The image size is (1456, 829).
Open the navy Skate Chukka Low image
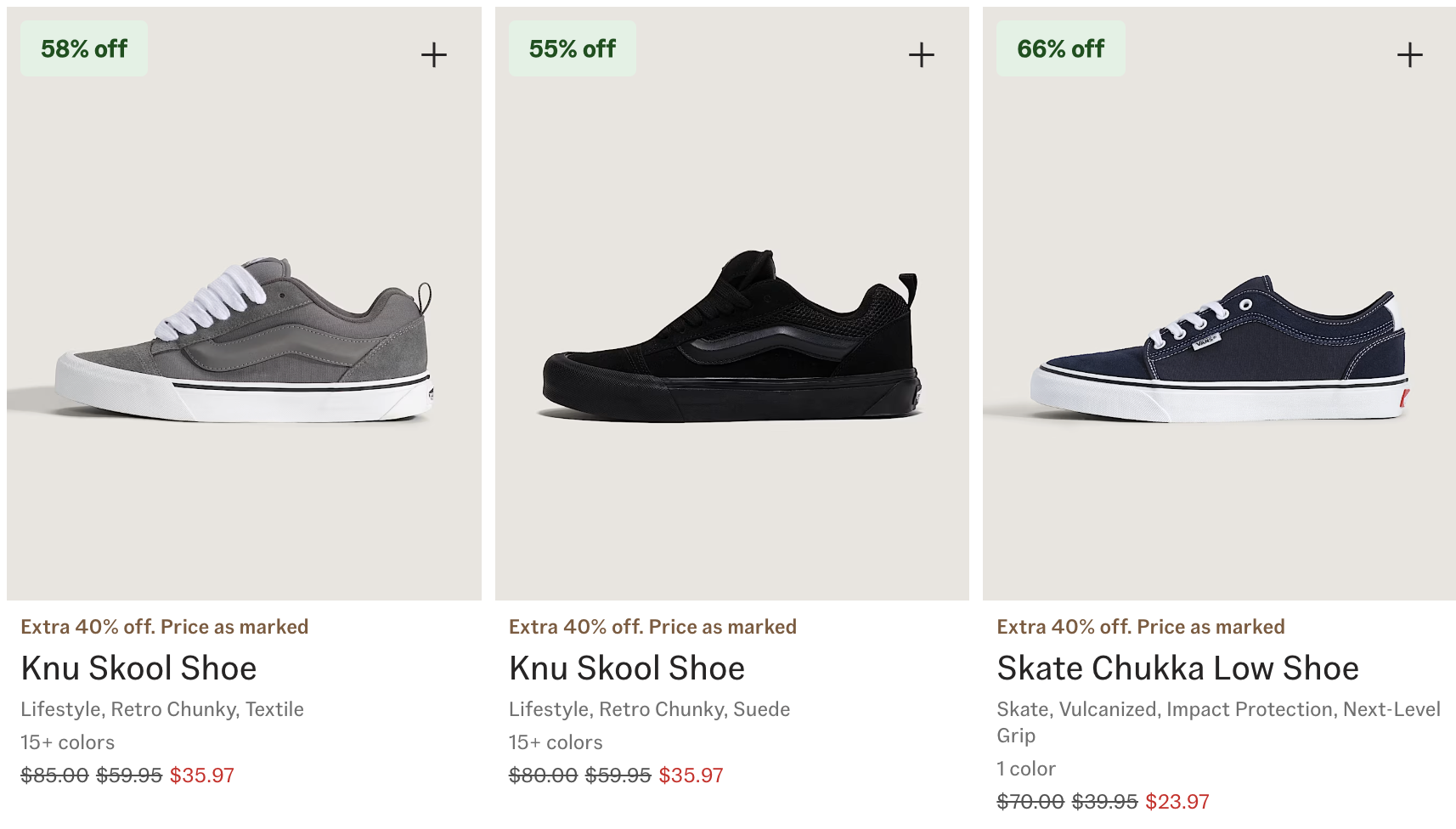(x=1219, y=348)
